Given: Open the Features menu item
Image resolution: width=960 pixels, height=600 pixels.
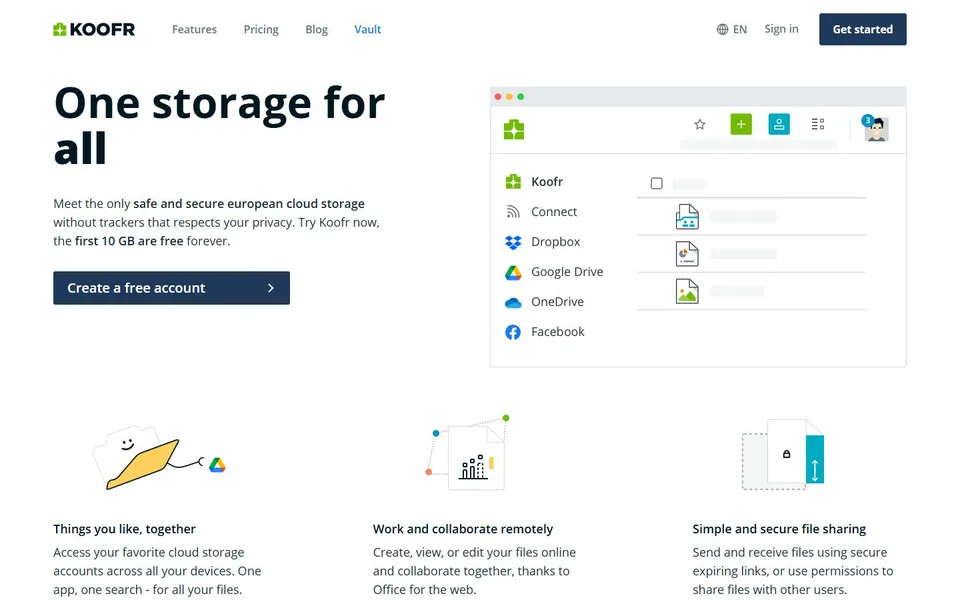Looking at the screenshot, I should pos(194,29).
